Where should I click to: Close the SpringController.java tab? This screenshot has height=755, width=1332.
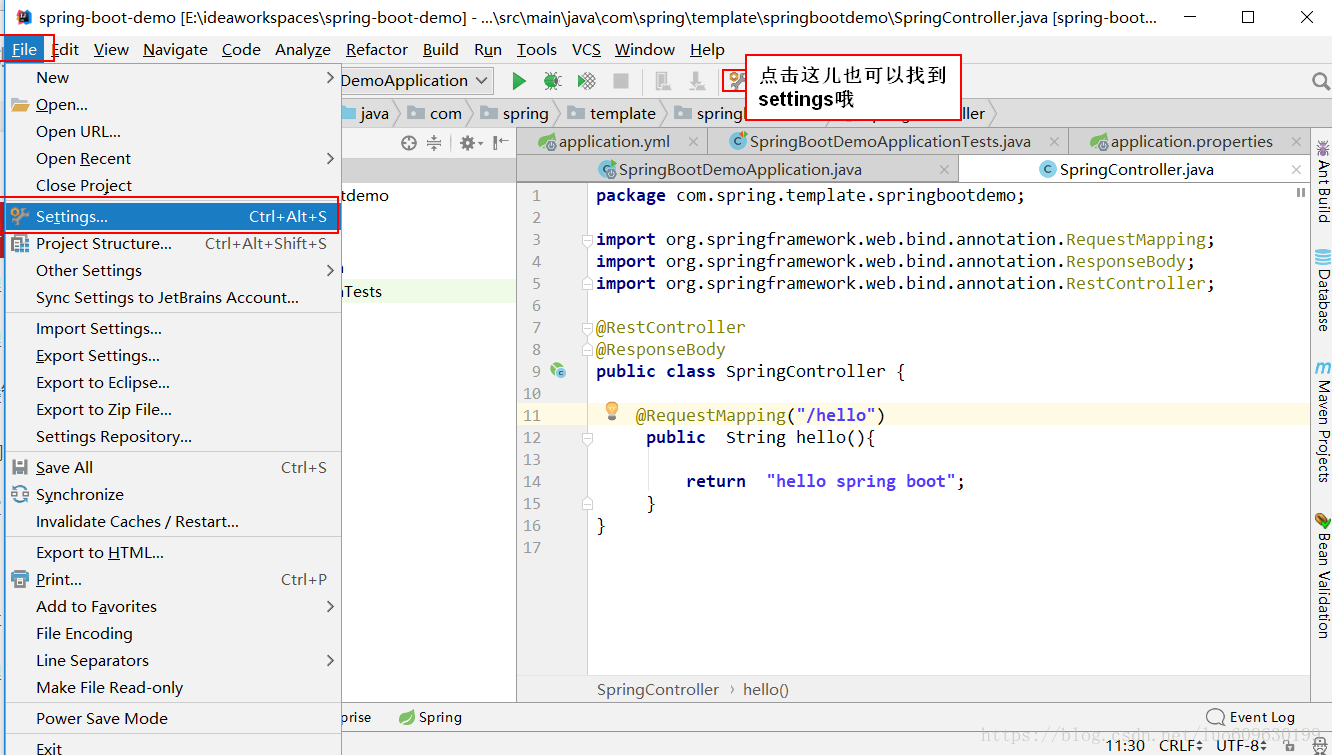click(x=1295, y=170)
